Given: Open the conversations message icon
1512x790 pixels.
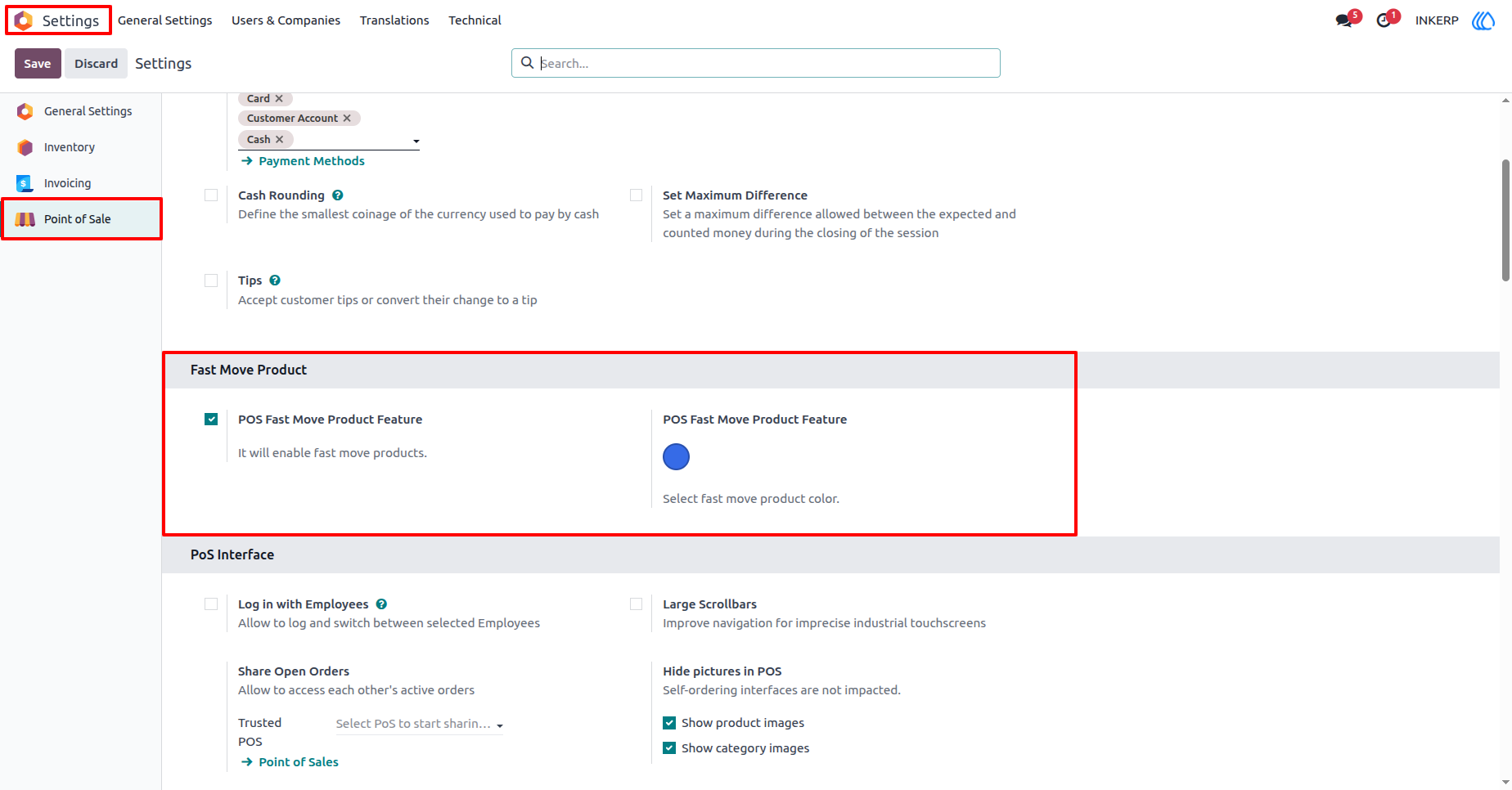Looking at the screenshot, I should [x=1343, y=20].
